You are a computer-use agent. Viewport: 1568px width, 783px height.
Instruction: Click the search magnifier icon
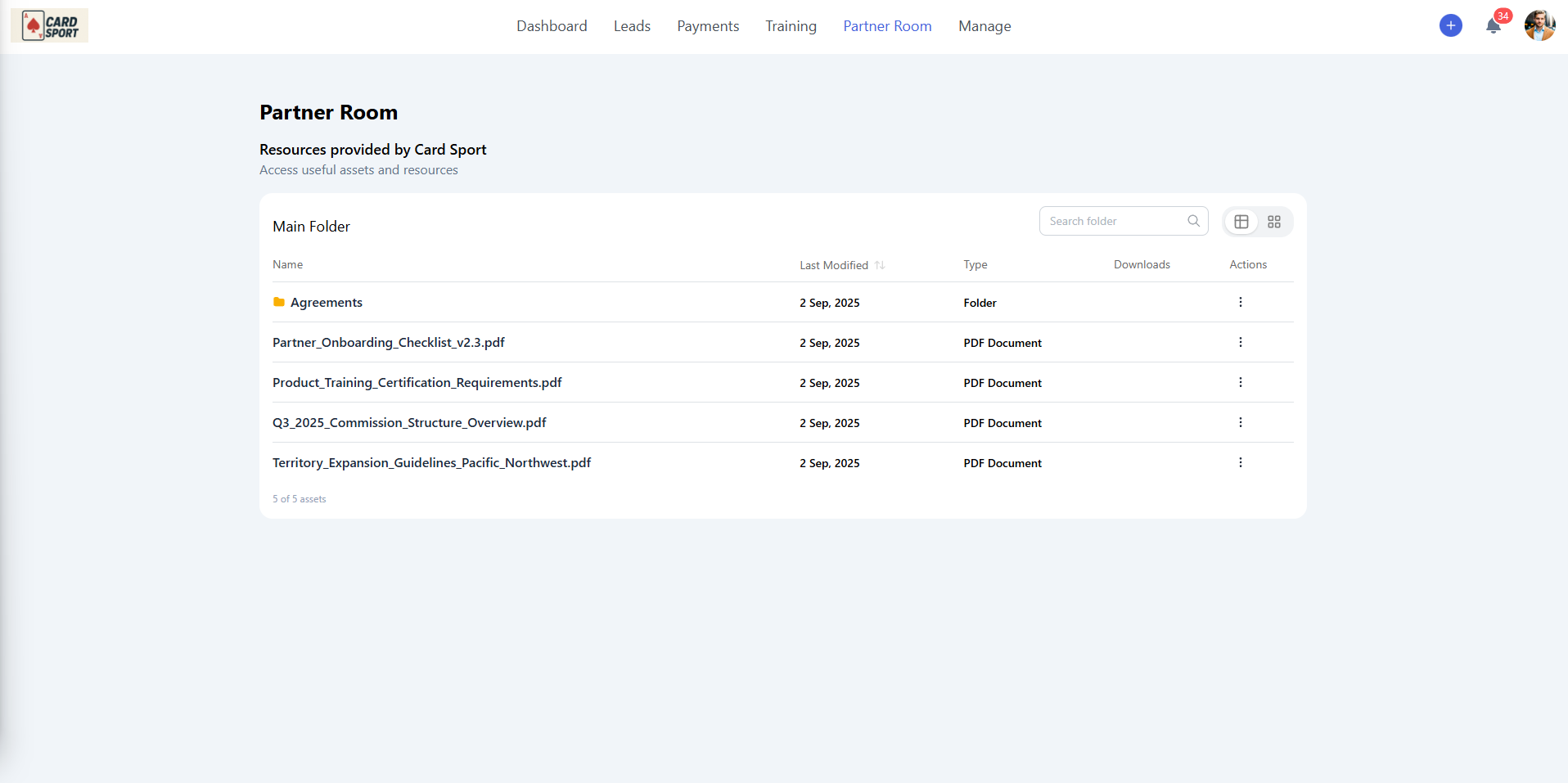[1193, 221]
